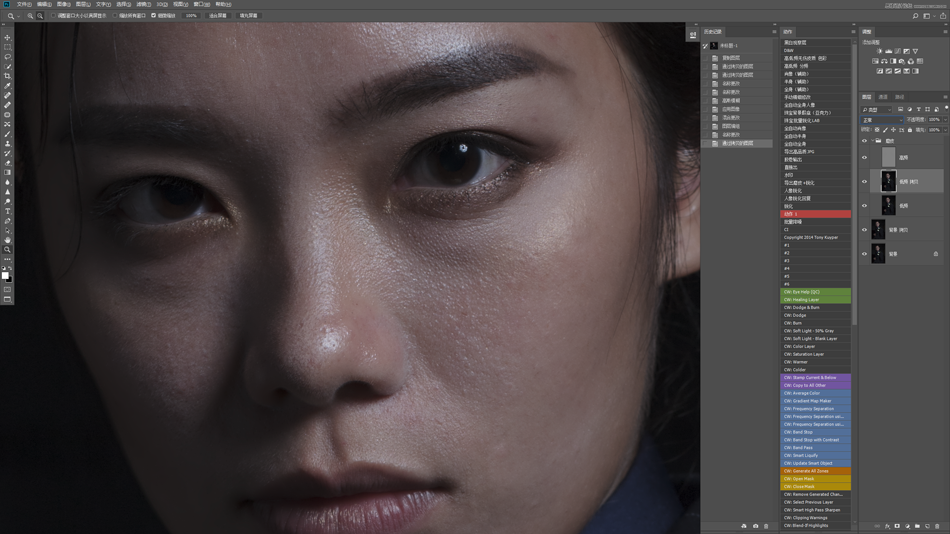The width and height of the screenshot is (950, 534).
Task: Create a new layer group
Action: click(x=917, y=526)
